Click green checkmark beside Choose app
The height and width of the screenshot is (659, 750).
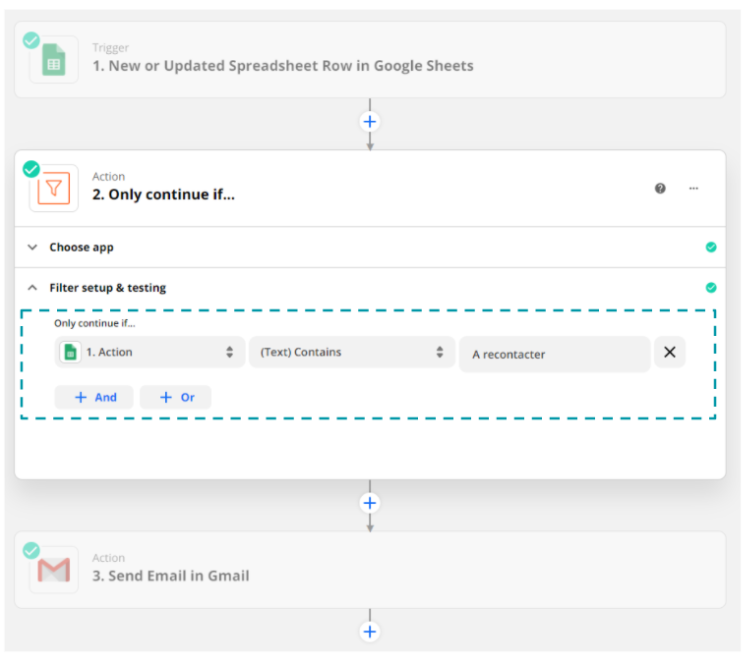[x=711, y=247]
